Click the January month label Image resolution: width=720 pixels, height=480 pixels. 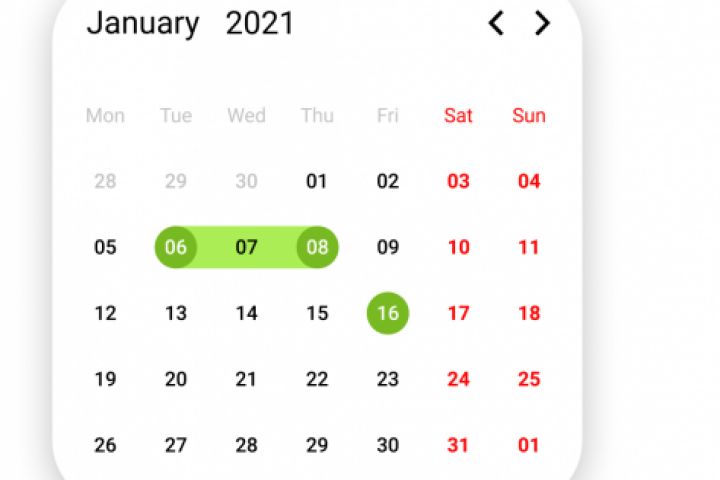tap(143, 23)
